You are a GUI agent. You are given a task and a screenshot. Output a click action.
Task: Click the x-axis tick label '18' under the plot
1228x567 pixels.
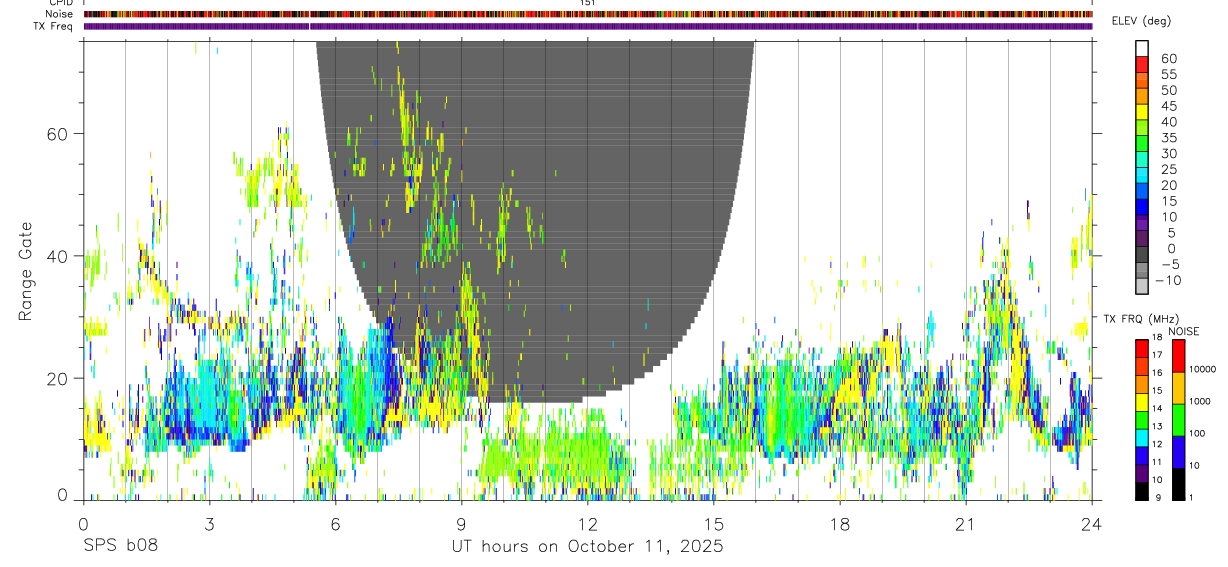click(x=840, y=523)
